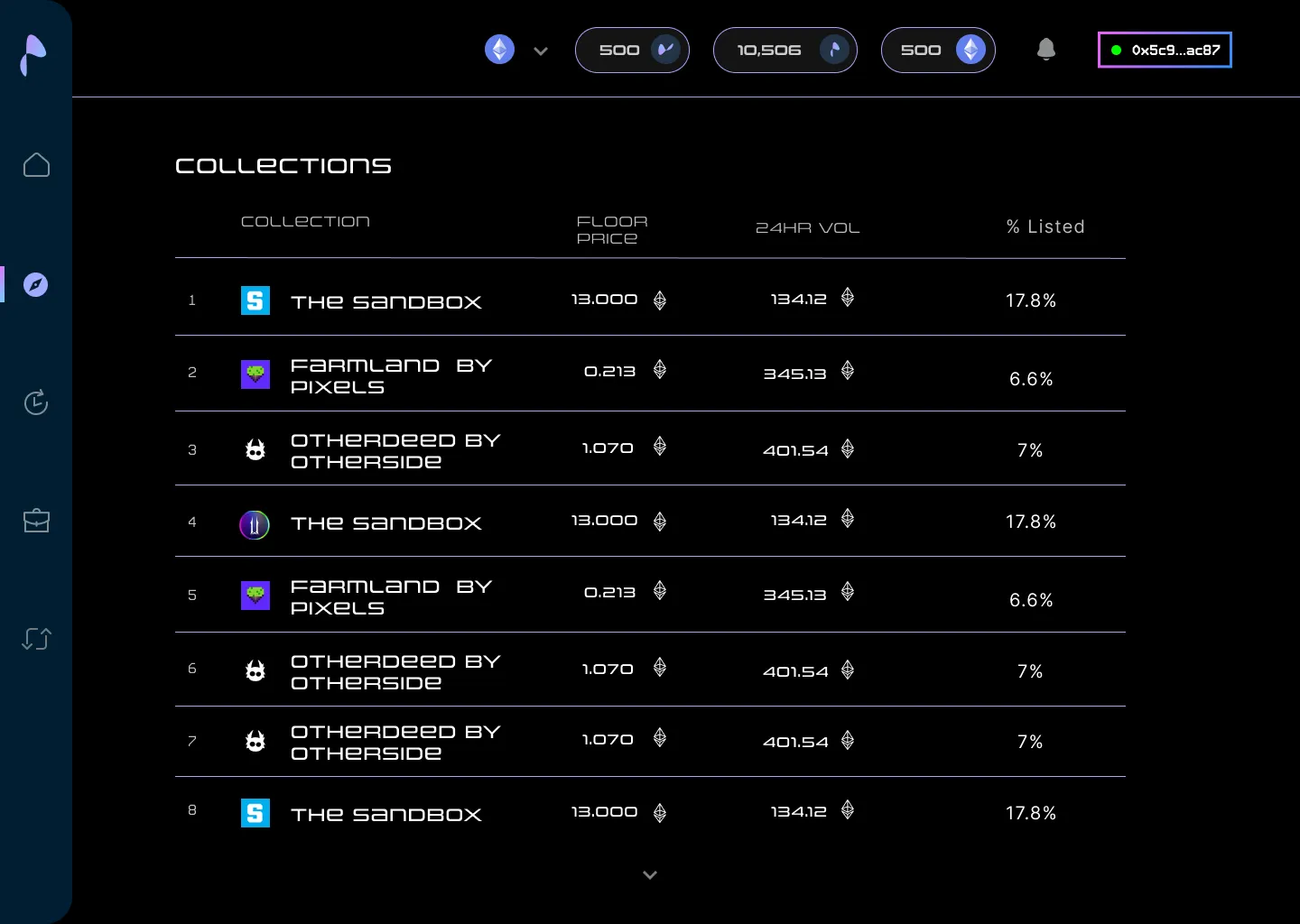Click ETH icon beside row 2 volume 345.13
This screenshot has width=1300, height=924.
(848, 370)
